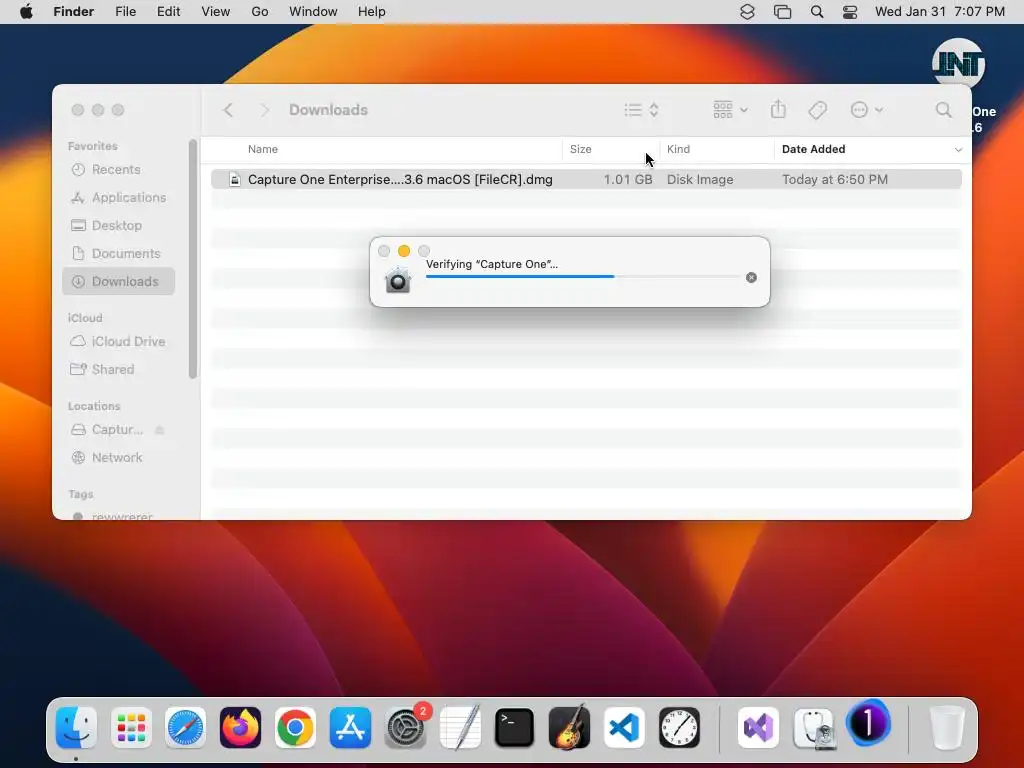Open the Help menu

coord(372,12)
